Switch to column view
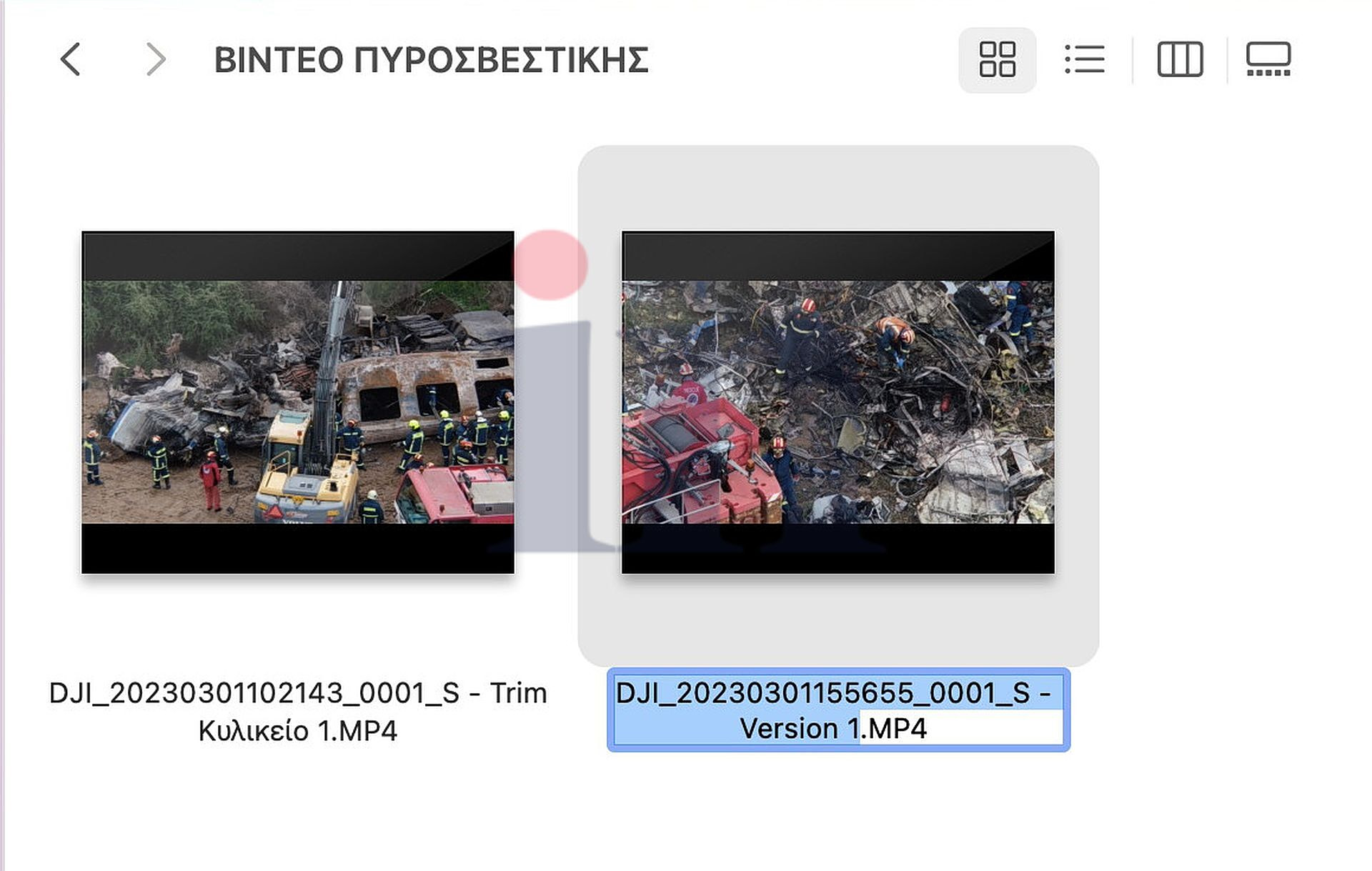This screenshot has height=871, width=1372. click(1180, 59)
